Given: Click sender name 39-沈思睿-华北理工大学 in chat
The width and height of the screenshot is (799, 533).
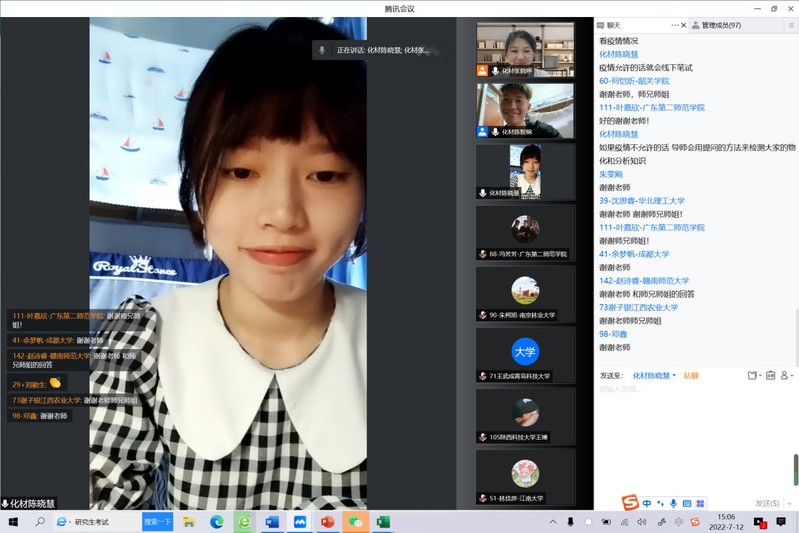Looking at the screenshot, I should [641, 200].
